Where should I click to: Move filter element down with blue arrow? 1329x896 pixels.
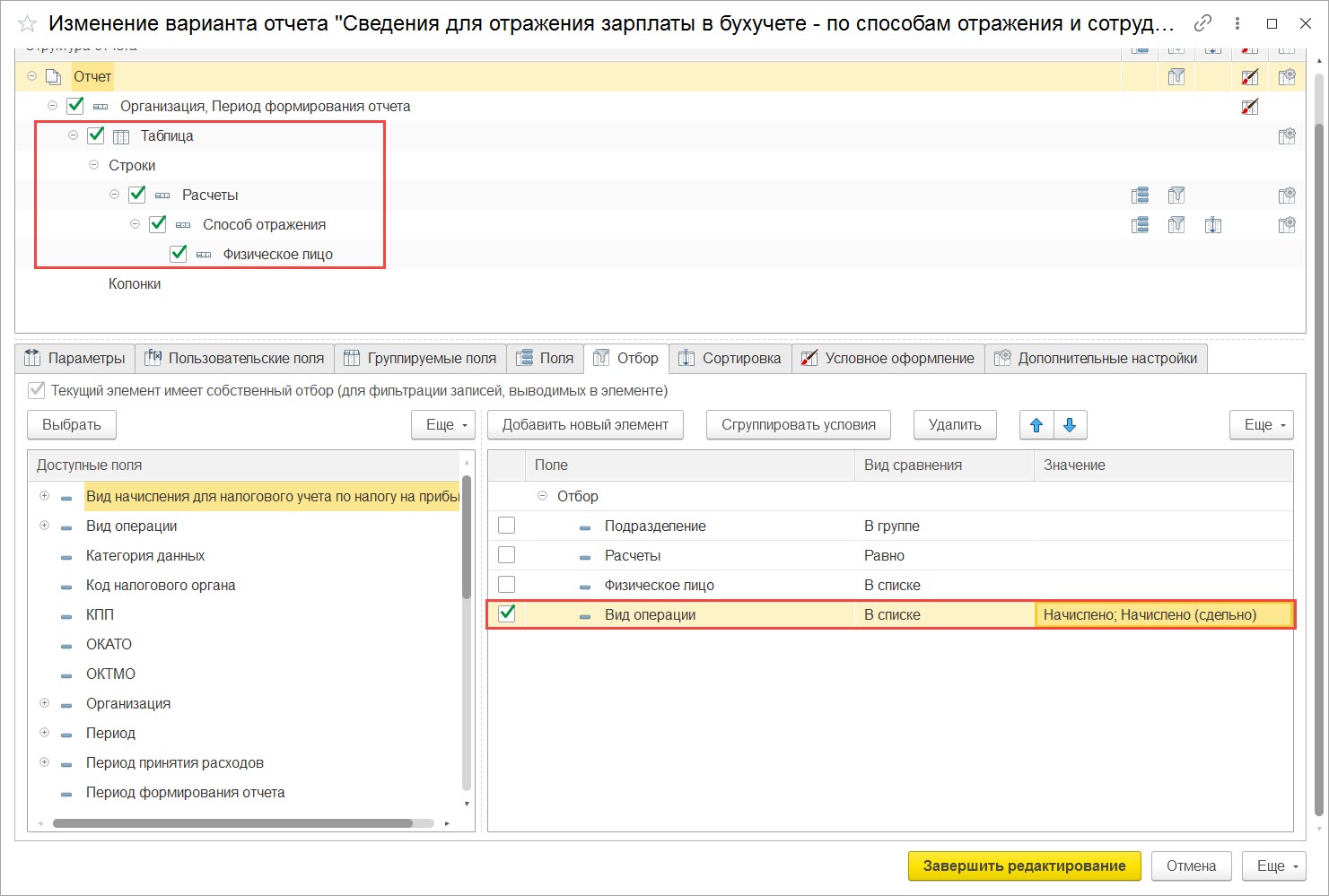[x=1070, y=425]
